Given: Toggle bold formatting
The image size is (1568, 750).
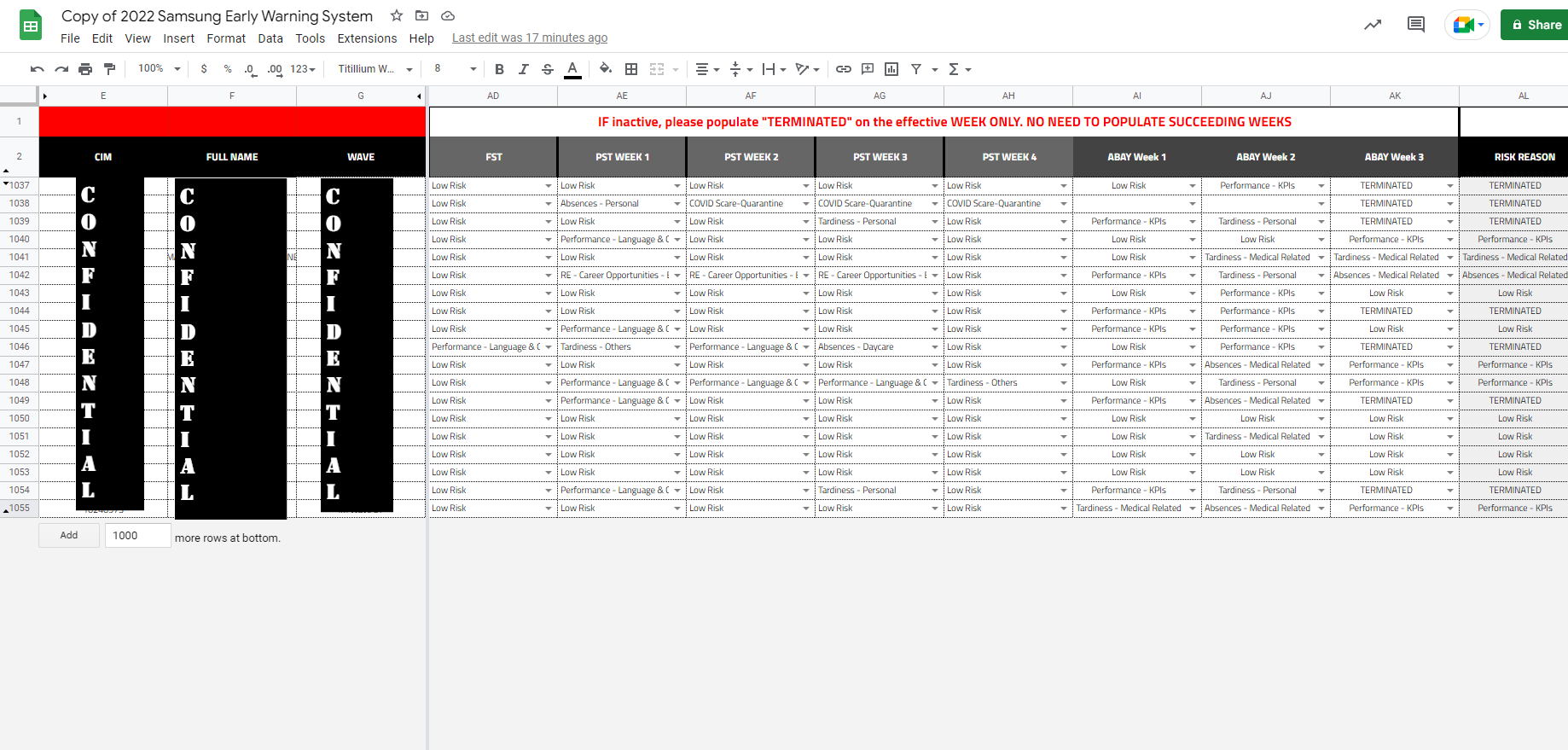Looking at the screenshot, I should [500, 69].
